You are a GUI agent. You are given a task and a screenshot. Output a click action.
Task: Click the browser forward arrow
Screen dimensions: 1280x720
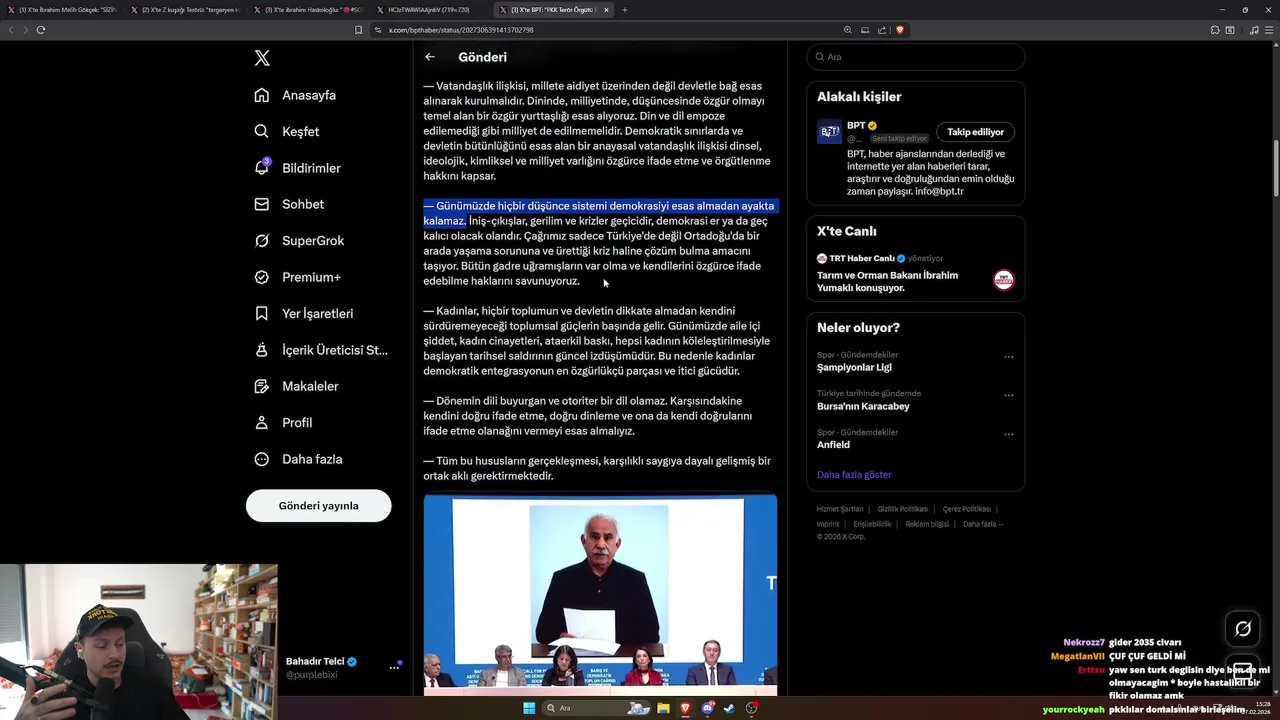pyautogui.click(x=25, y=30)
